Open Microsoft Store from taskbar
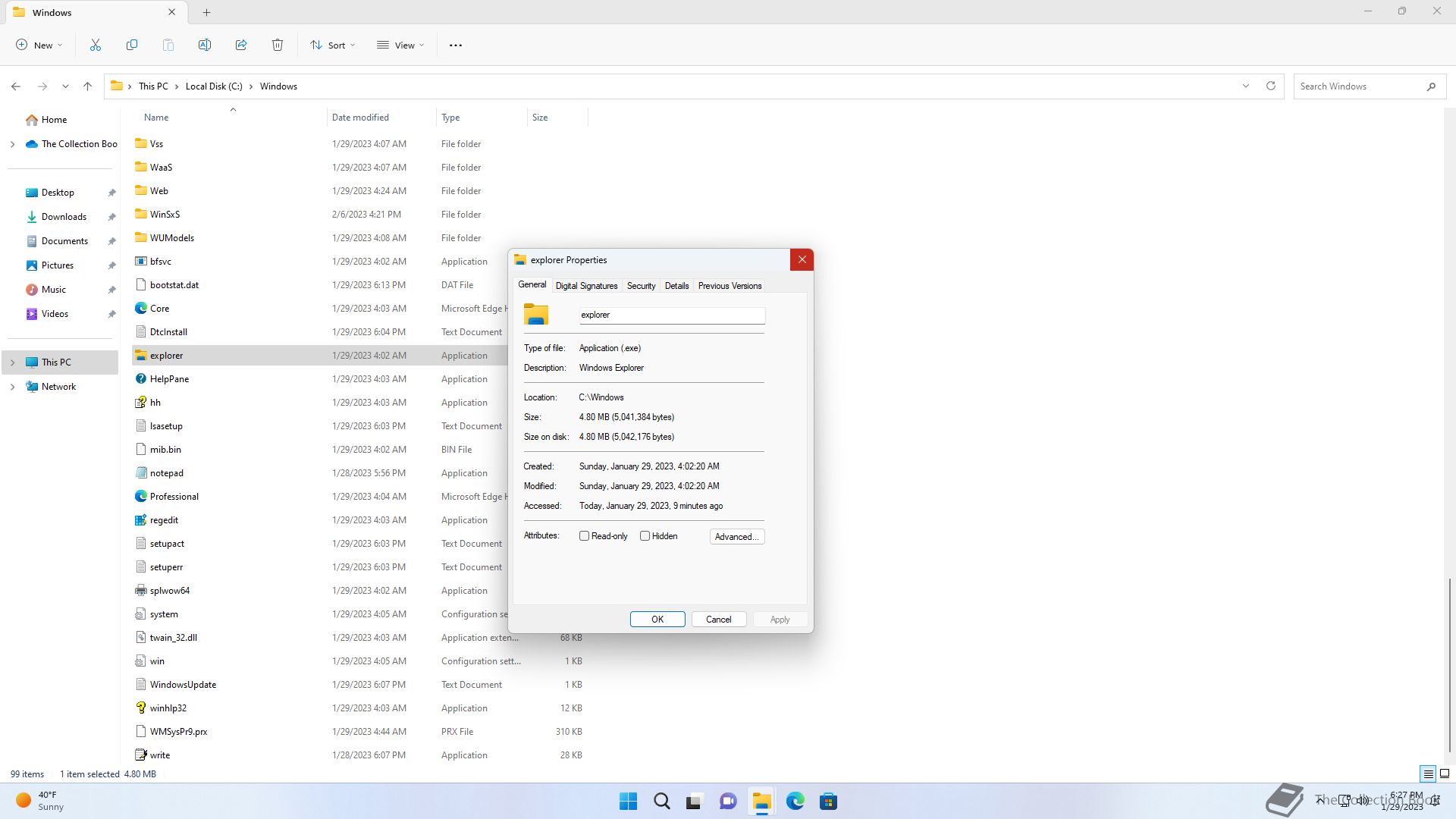This screenshot has height=819, width=1456. click(x=828, y=802)
